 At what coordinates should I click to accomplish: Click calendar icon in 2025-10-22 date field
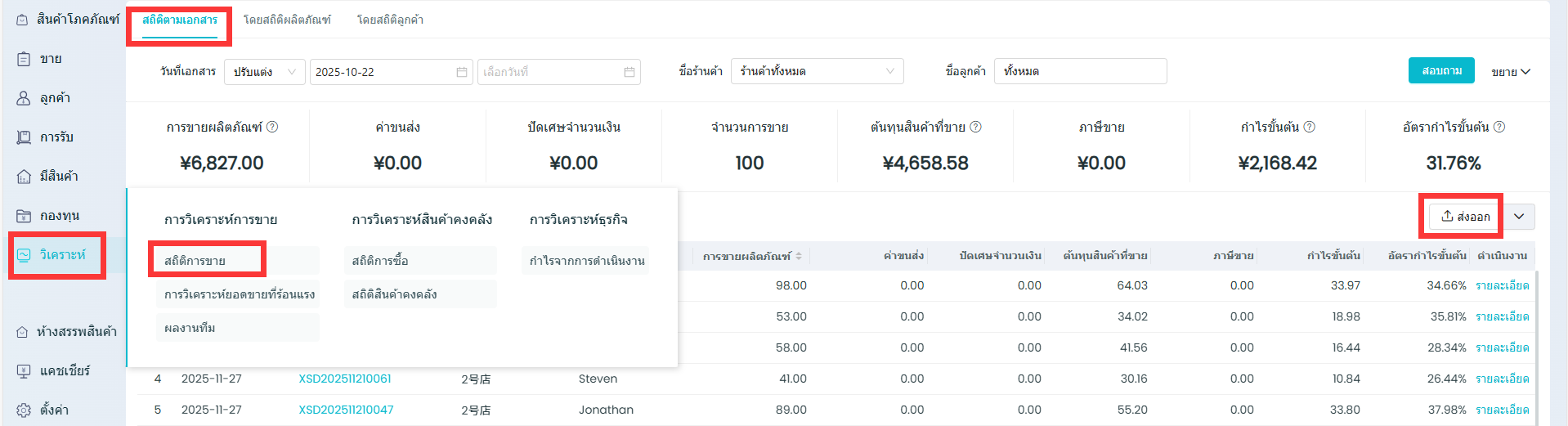(461, 72)
